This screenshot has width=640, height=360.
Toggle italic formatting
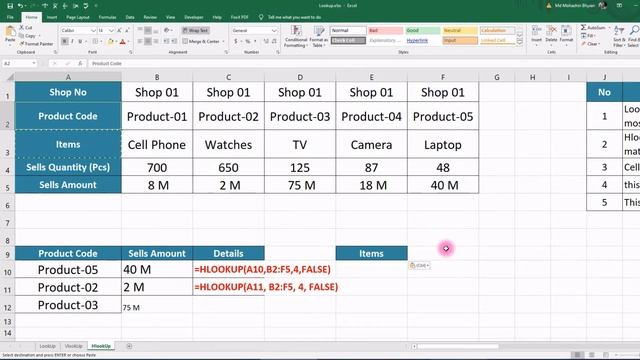coord(72,41)
